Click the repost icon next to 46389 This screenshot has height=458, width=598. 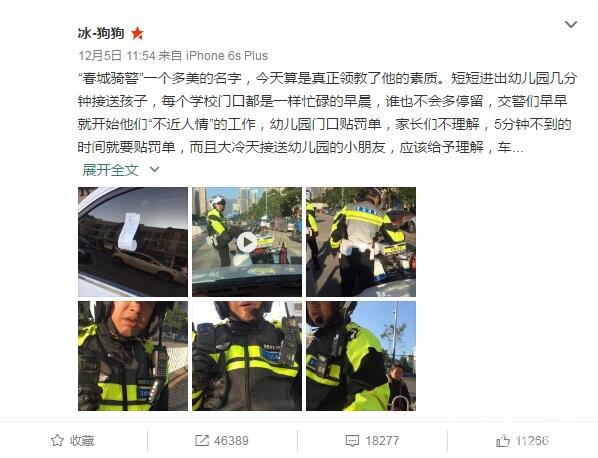(x=202, y=440)
